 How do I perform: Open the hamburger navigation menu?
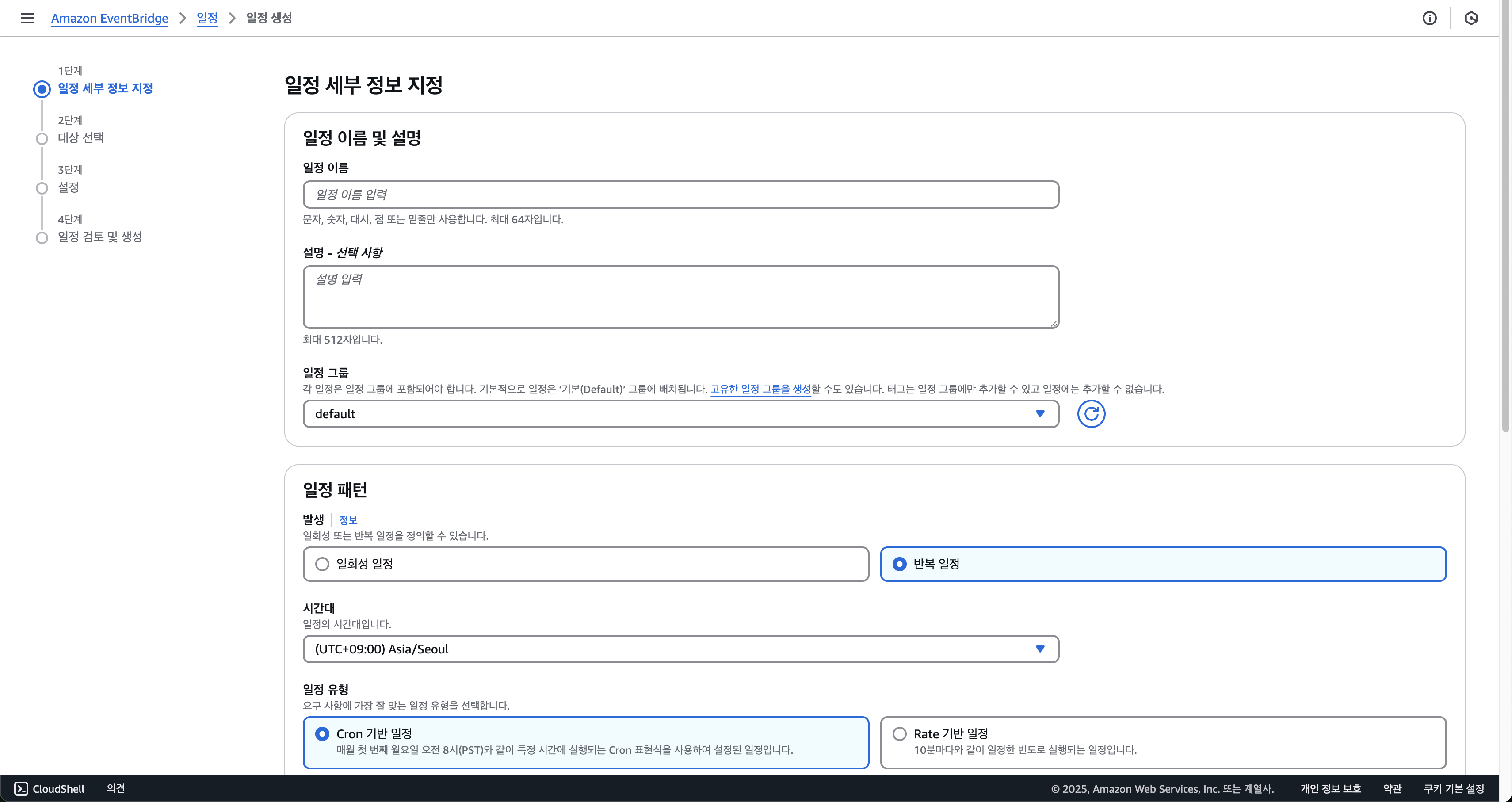click(27, 18)
